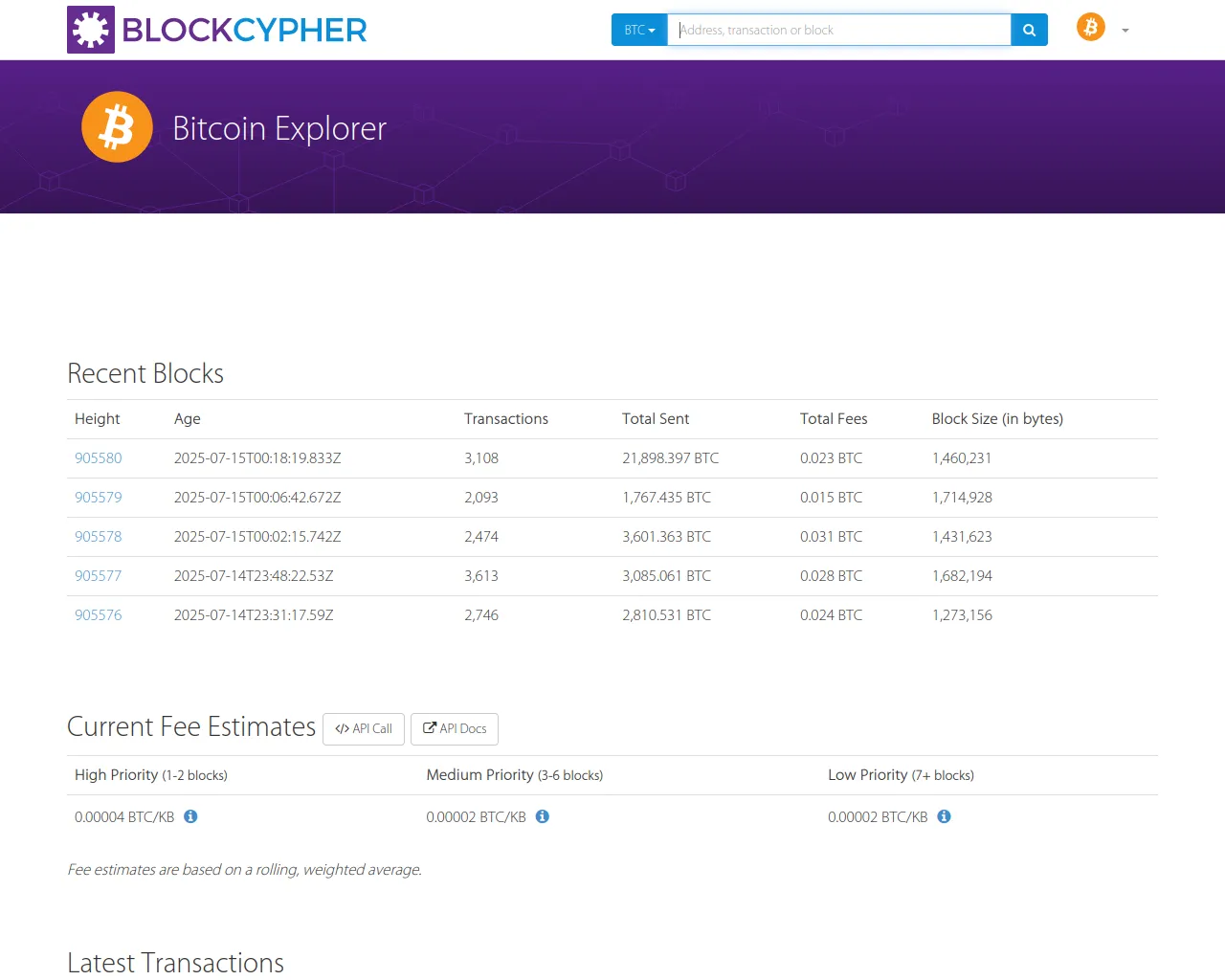This screenshot has height=980, width=1225.
Task: Click the Recent Blocks heading
Action: 145,373
